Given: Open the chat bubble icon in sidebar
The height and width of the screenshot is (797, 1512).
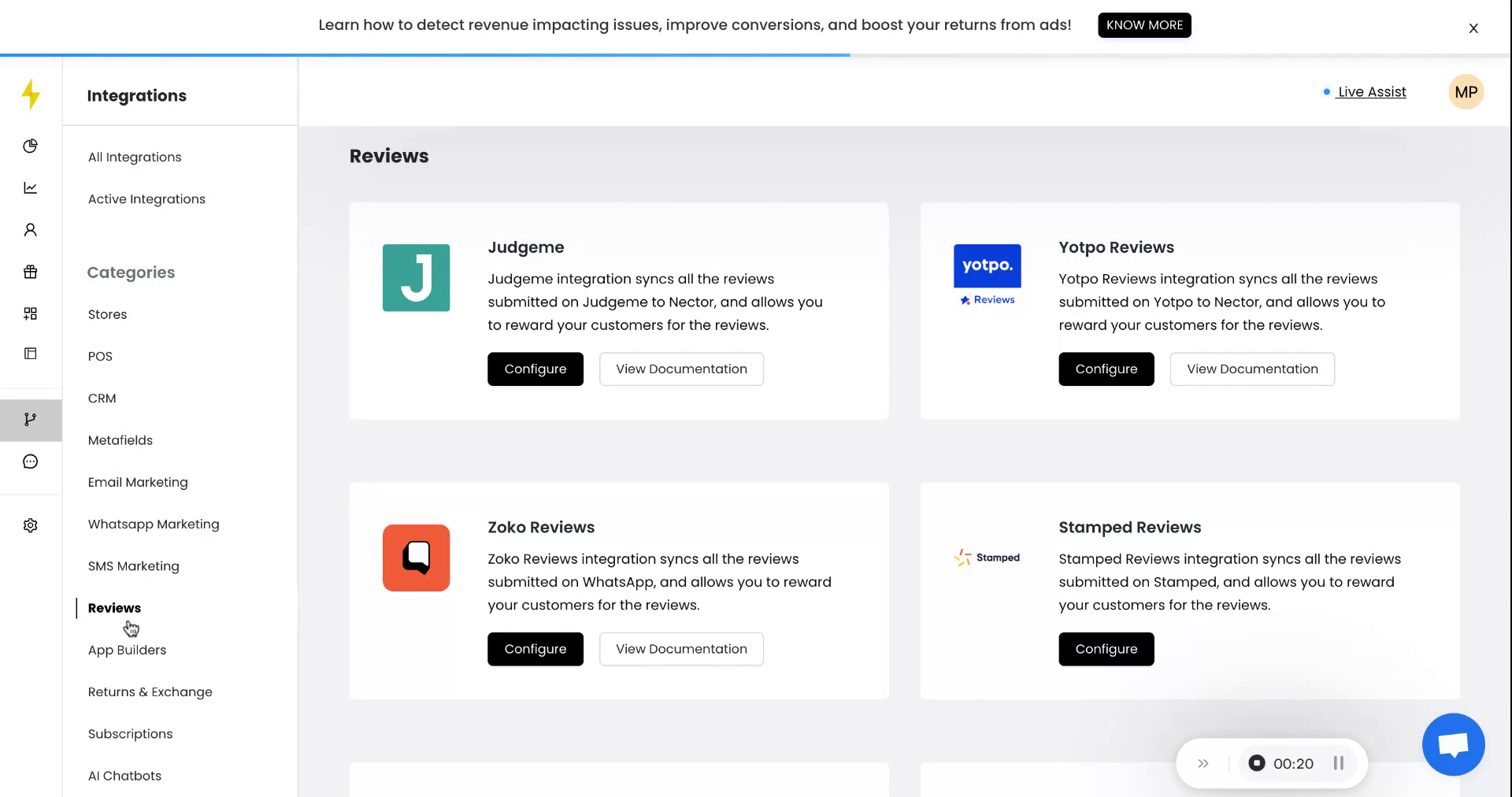Looking at the screenshot, I should click(31, 462).
